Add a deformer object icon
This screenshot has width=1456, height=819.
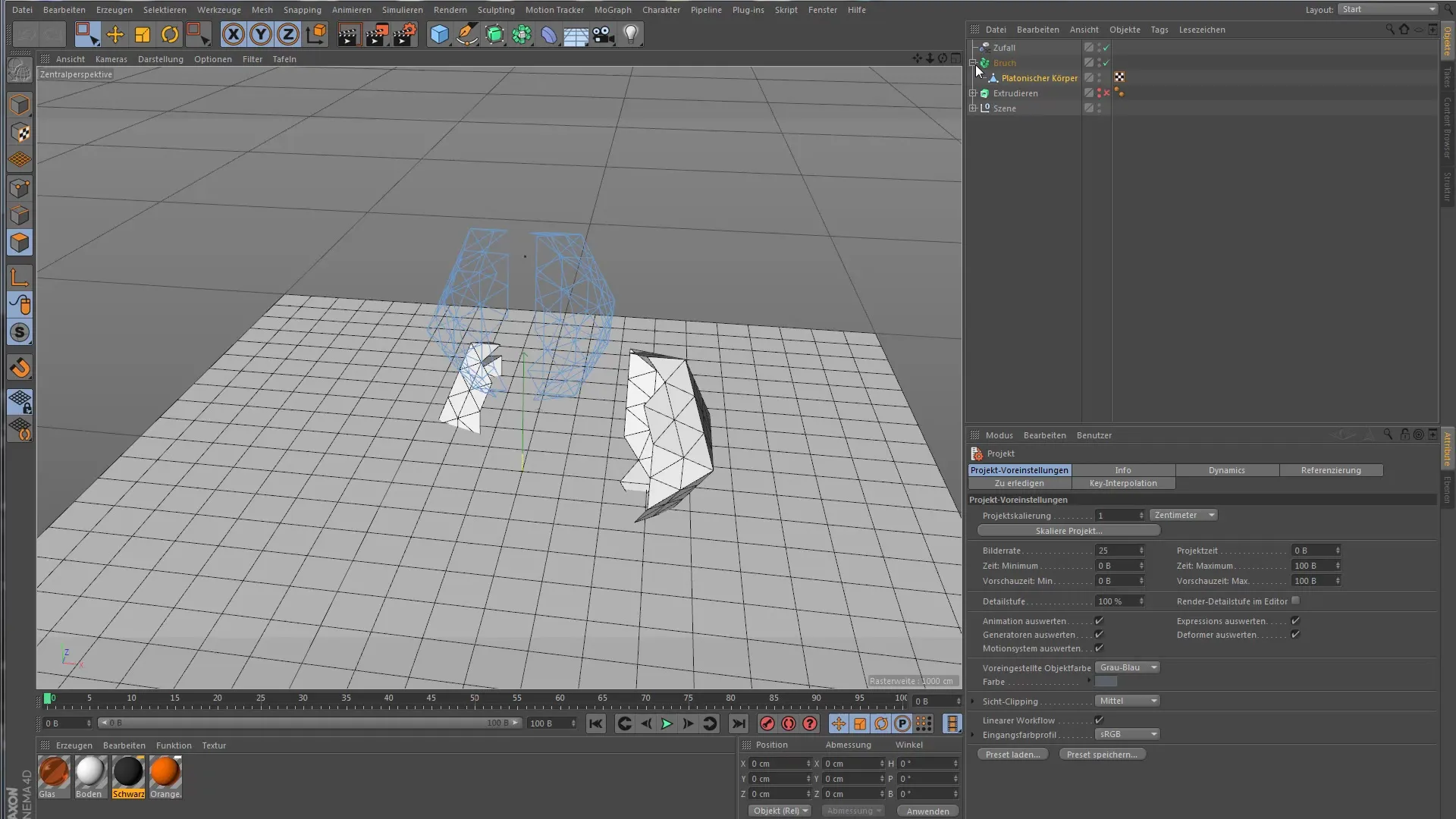(549, 34)
